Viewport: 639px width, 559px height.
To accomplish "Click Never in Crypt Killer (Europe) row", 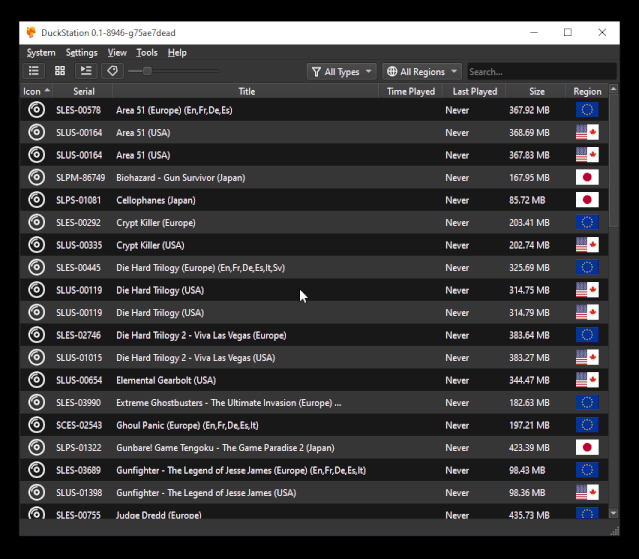I will (x=457, y=223).
